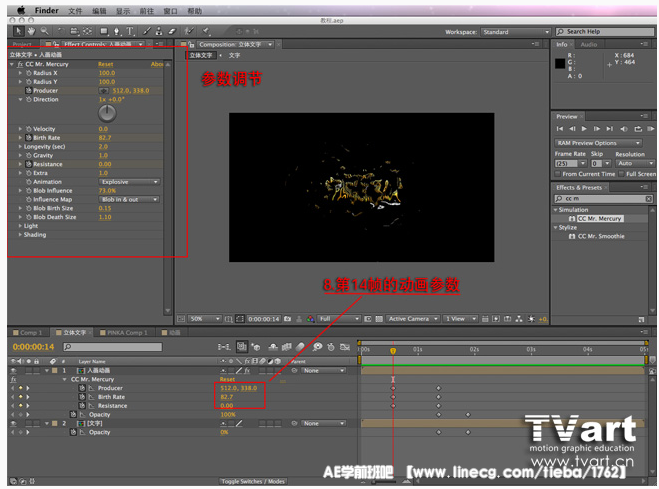This screenshot has height=489, width=659.
Task: Click Reset link for CC Mr. Mercury effect
Action: click(105, 64)
